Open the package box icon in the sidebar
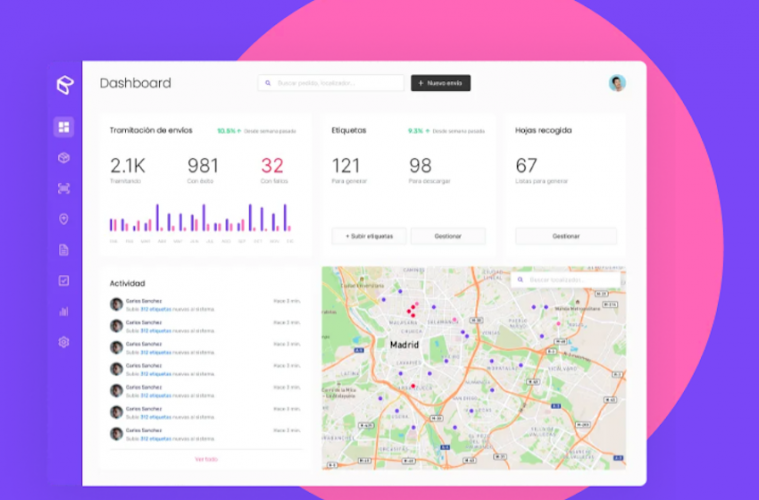The height and width of the screenshot is (500, 759). (64, 158)
